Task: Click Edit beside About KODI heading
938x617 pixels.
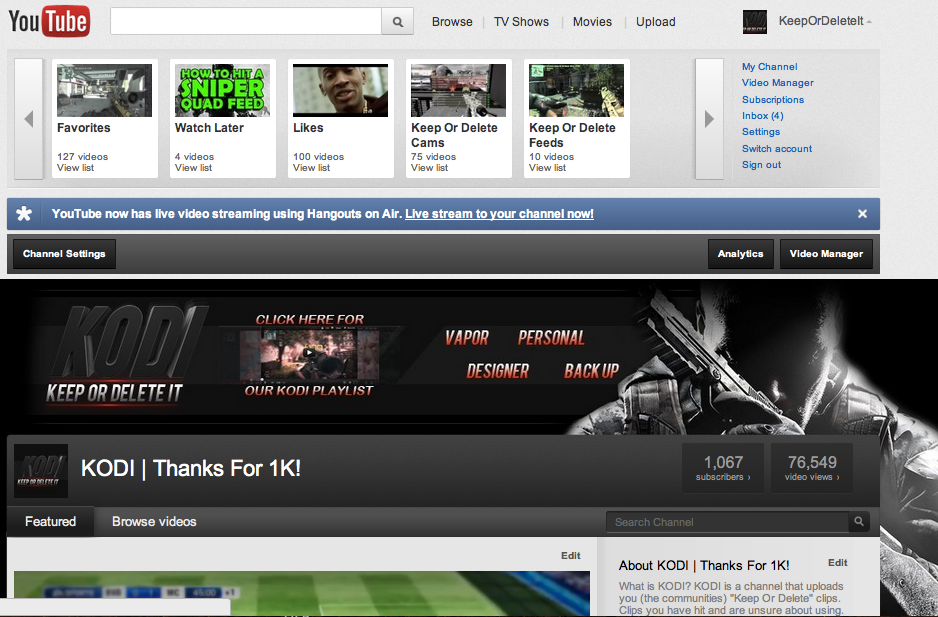Action: coord(838,563)
